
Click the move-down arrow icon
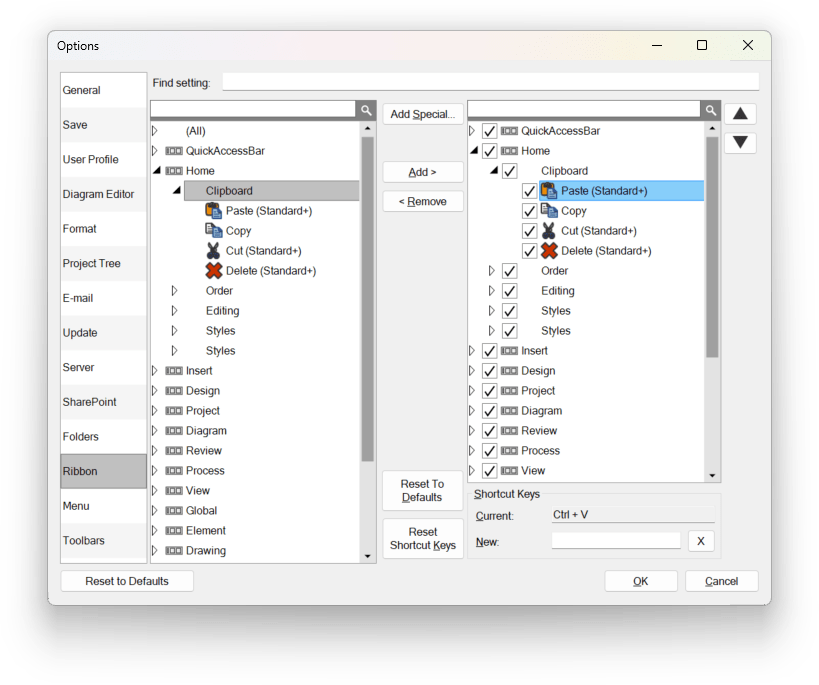pyautogui.click(x=740, y=142)
